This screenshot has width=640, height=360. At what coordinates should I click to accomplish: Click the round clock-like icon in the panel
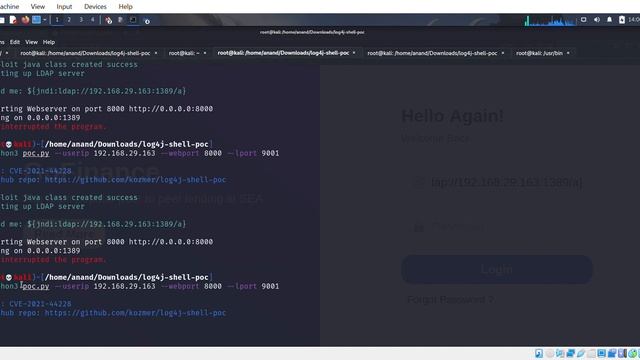(147, 20)
